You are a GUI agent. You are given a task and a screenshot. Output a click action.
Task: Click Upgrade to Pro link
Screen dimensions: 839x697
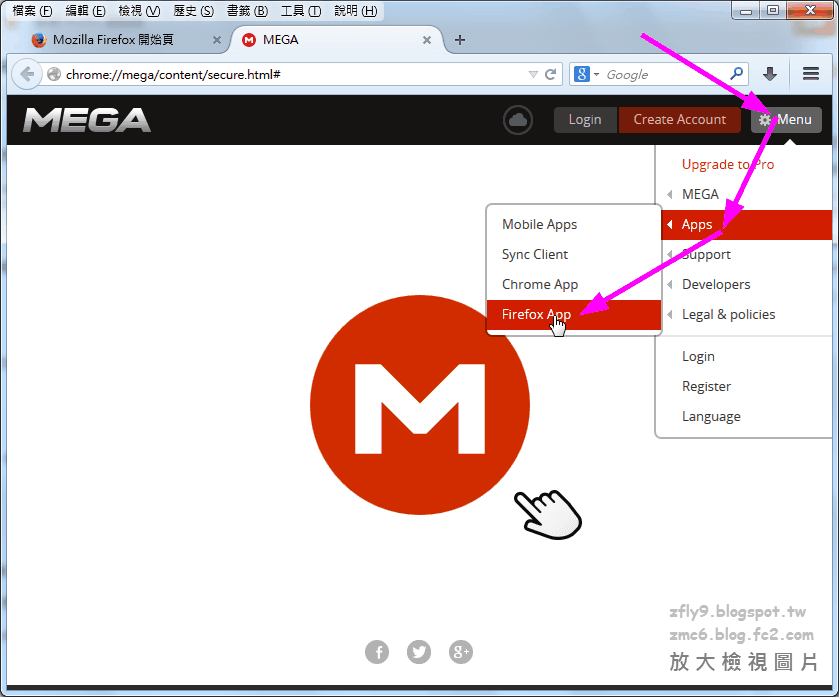click(x=728, y=164)
